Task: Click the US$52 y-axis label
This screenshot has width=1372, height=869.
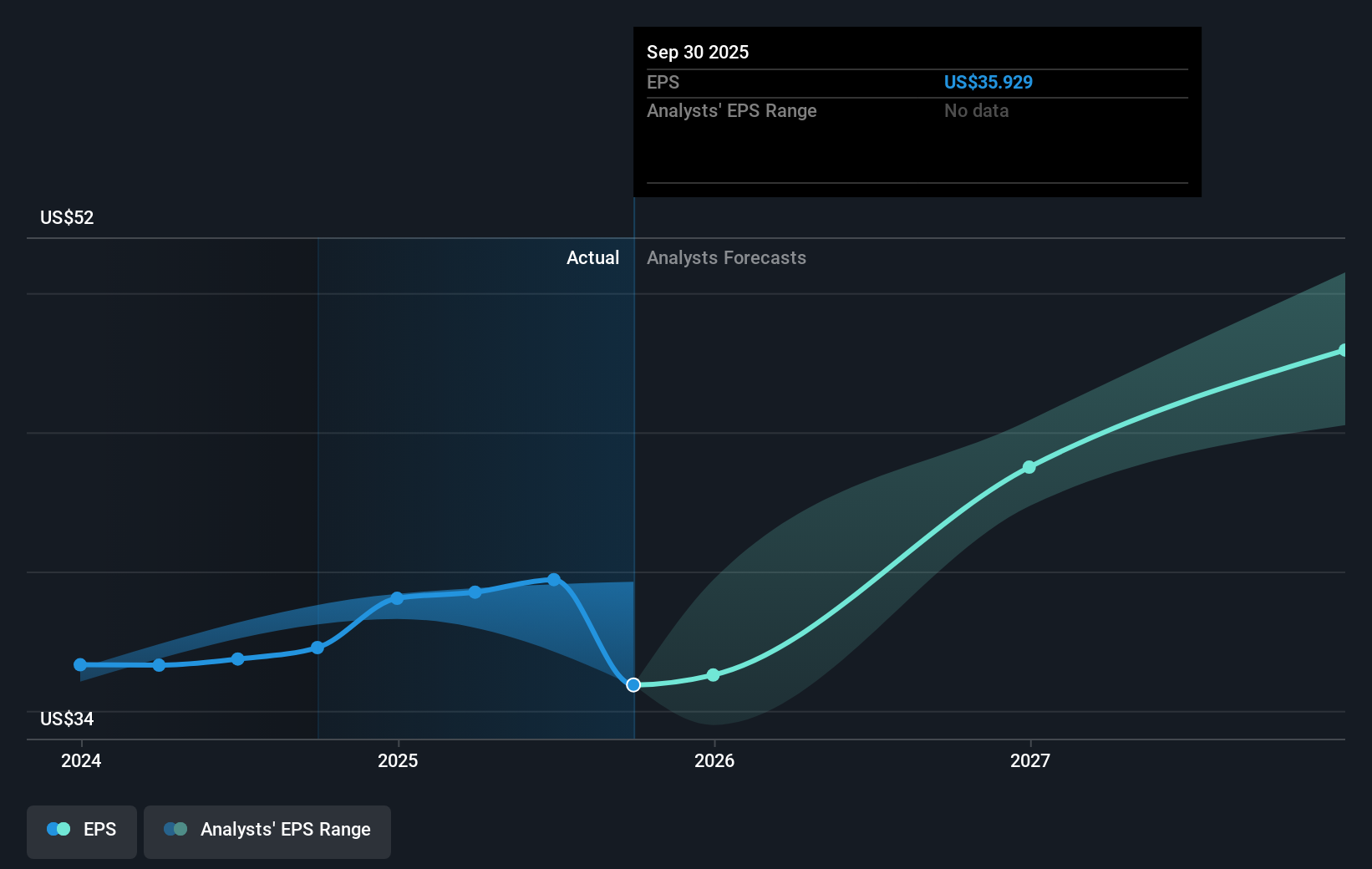Action: pos(67,218)
